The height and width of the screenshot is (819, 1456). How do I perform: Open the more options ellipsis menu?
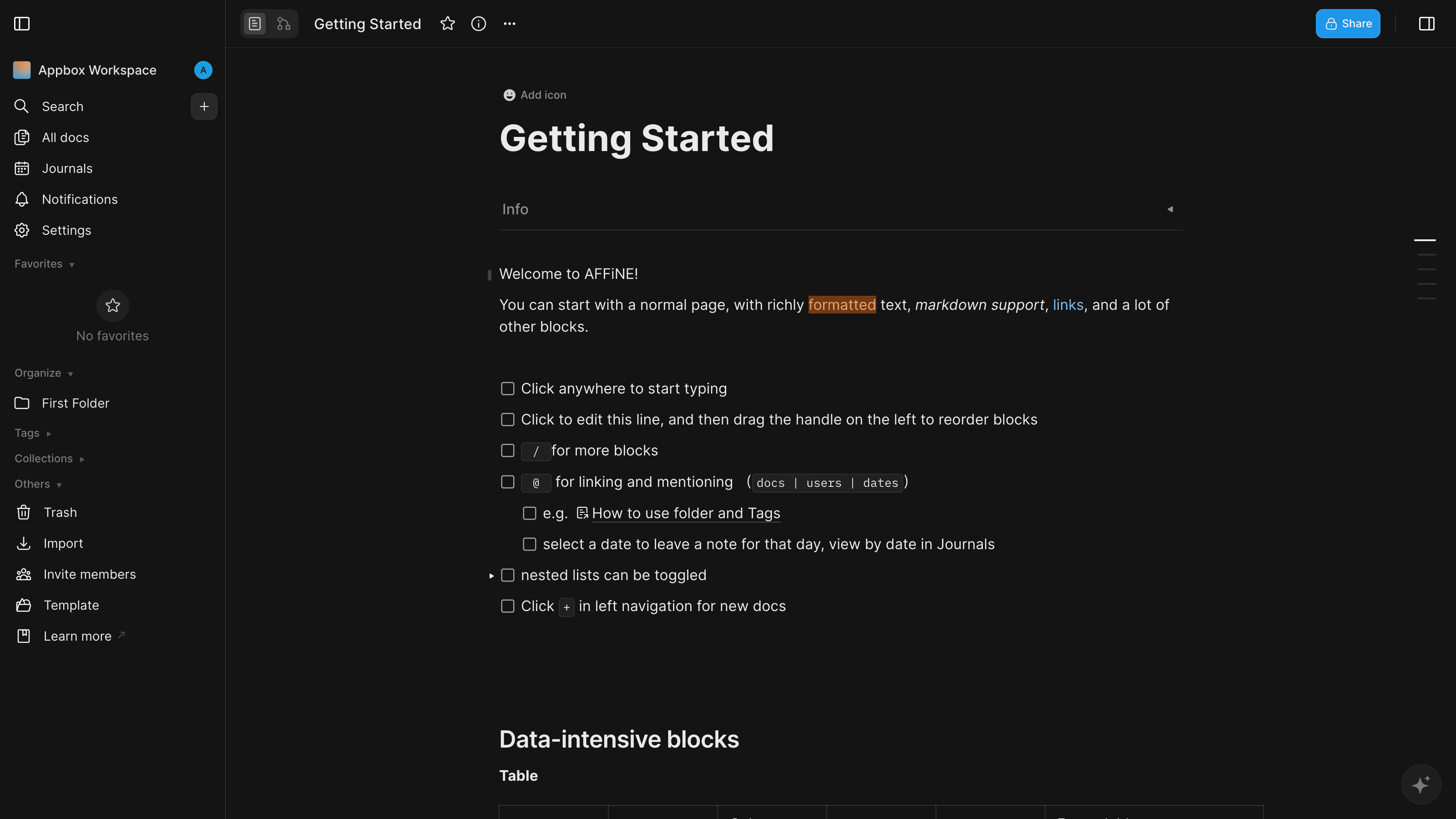pos(509,24)
